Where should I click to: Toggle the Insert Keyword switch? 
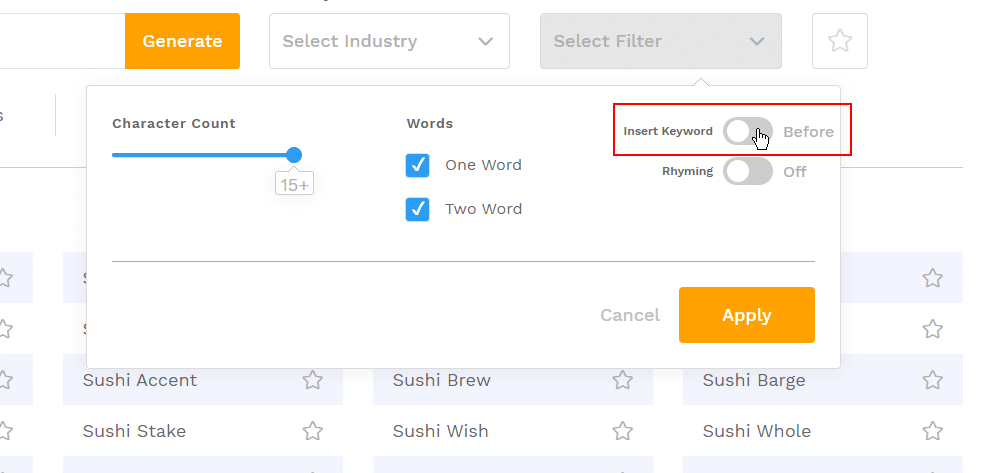748,132
